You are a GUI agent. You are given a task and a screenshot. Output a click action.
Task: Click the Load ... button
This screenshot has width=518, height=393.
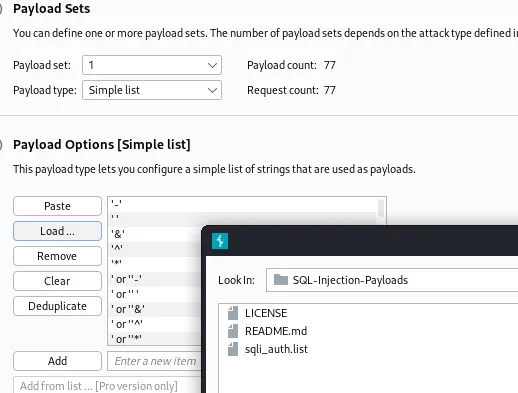57,231
